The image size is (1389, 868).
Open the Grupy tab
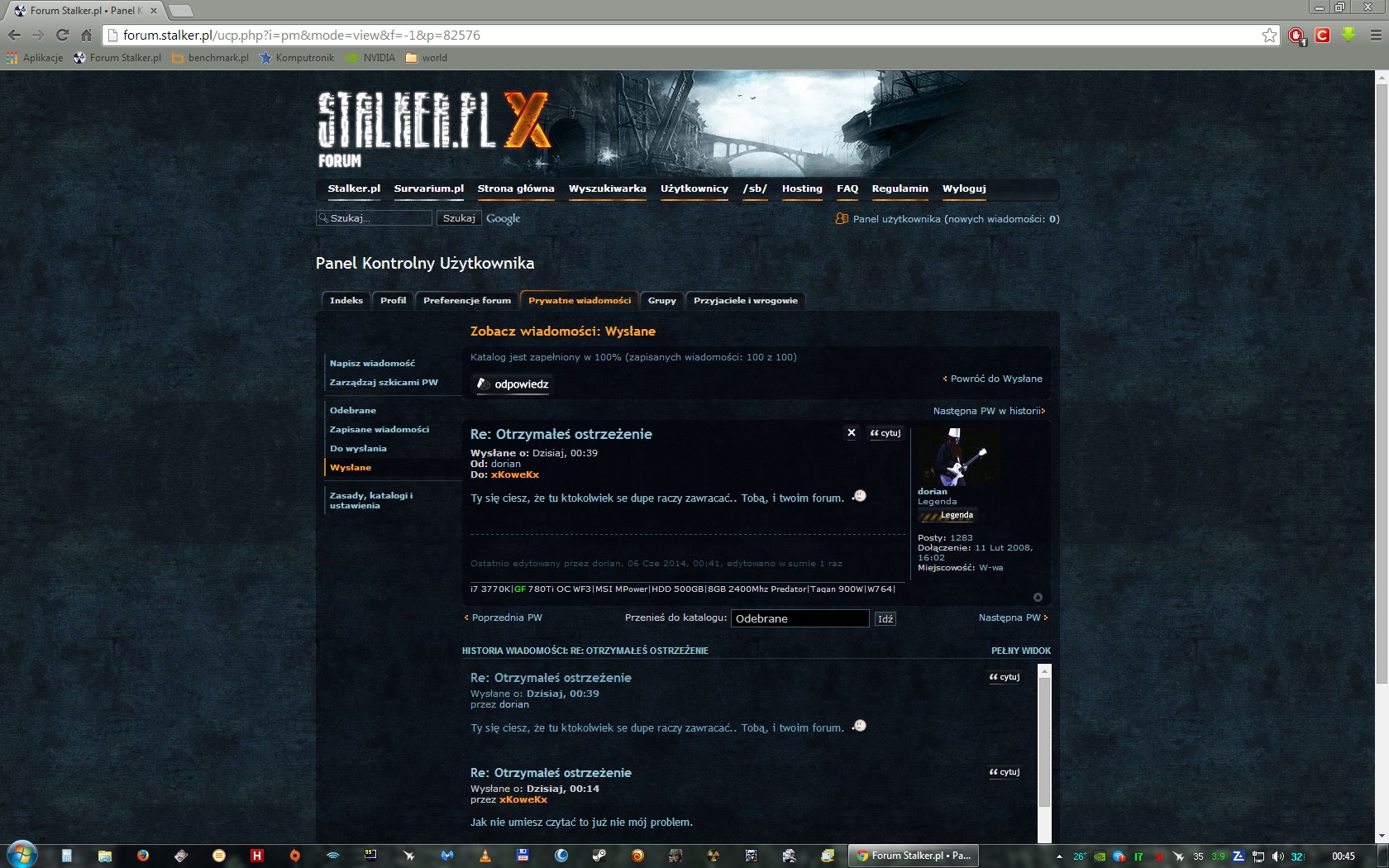(662, 300)
